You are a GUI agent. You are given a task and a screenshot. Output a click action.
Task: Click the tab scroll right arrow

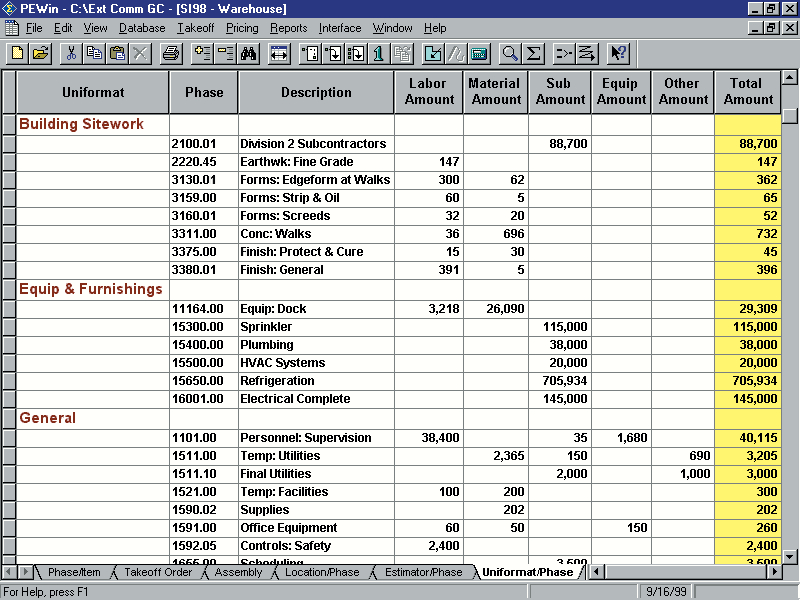coord(25,572)
